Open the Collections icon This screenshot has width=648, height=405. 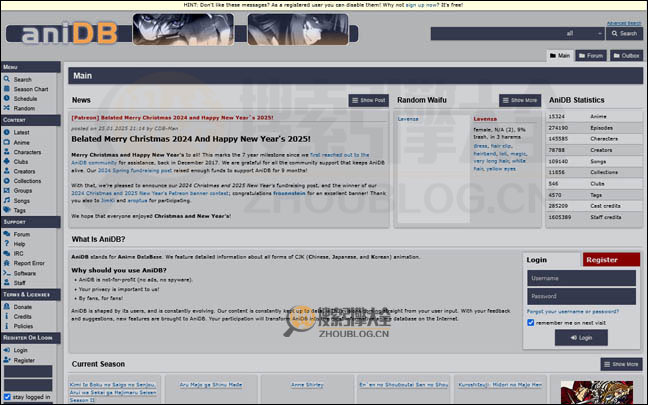pyautogui.click(x=7, y=181)
